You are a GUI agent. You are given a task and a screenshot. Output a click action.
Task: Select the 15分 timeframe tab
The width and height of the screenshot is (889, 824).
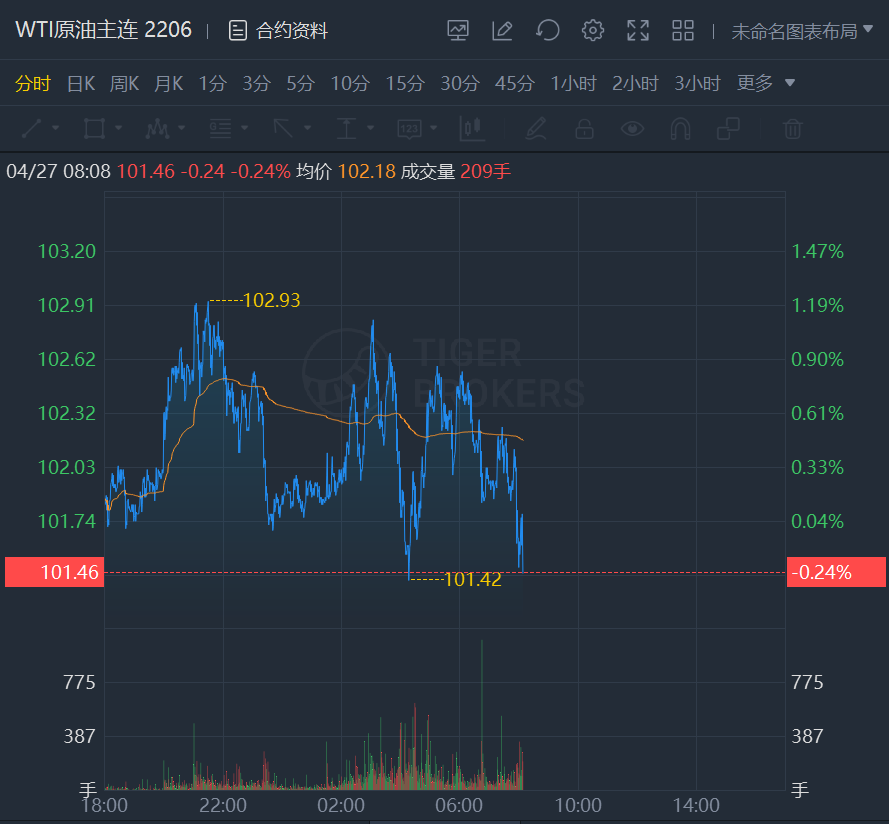tap(405, 83)
